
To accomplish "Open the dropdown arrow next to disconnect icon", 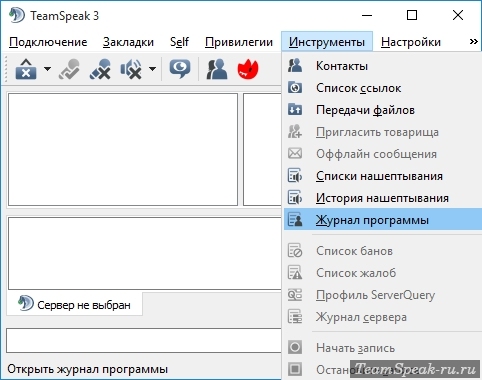I will pyautogui.click(x=47, y=69).
